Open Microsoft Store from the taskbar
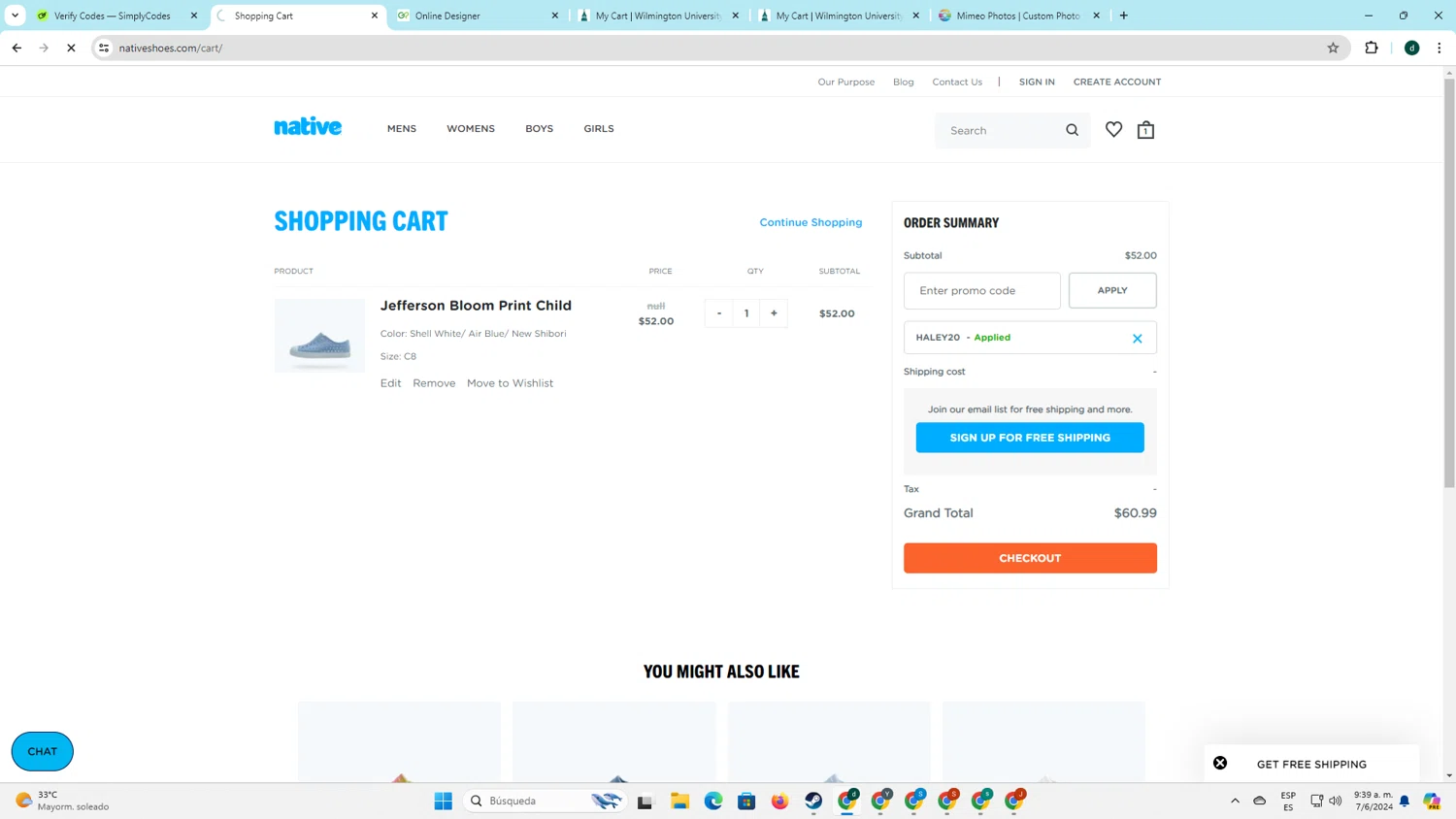This screenshot has height=819, width=1456. coord(746,801)
